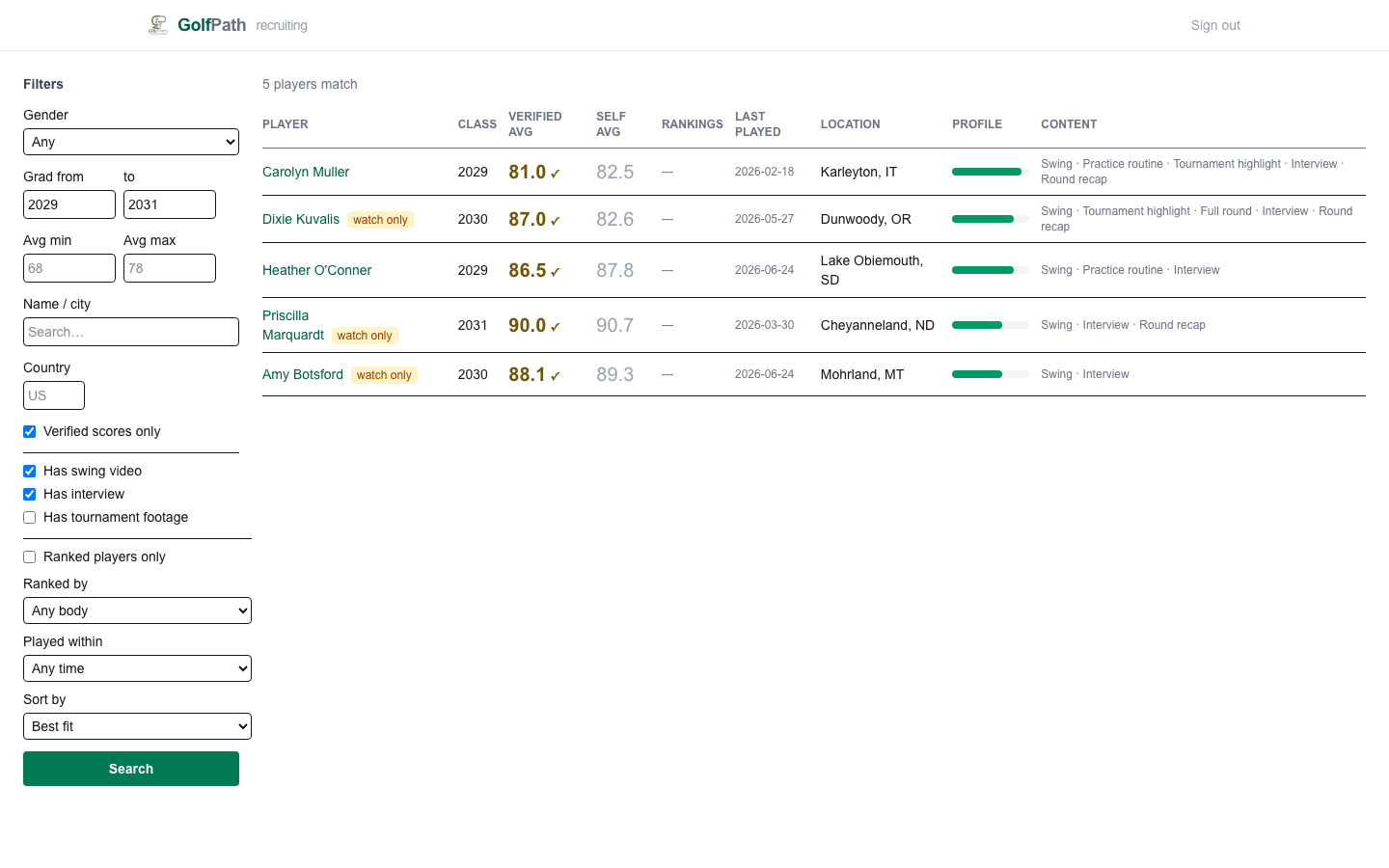Uncheck Has interview filter
1389x868 pixels.
point(30,495)
